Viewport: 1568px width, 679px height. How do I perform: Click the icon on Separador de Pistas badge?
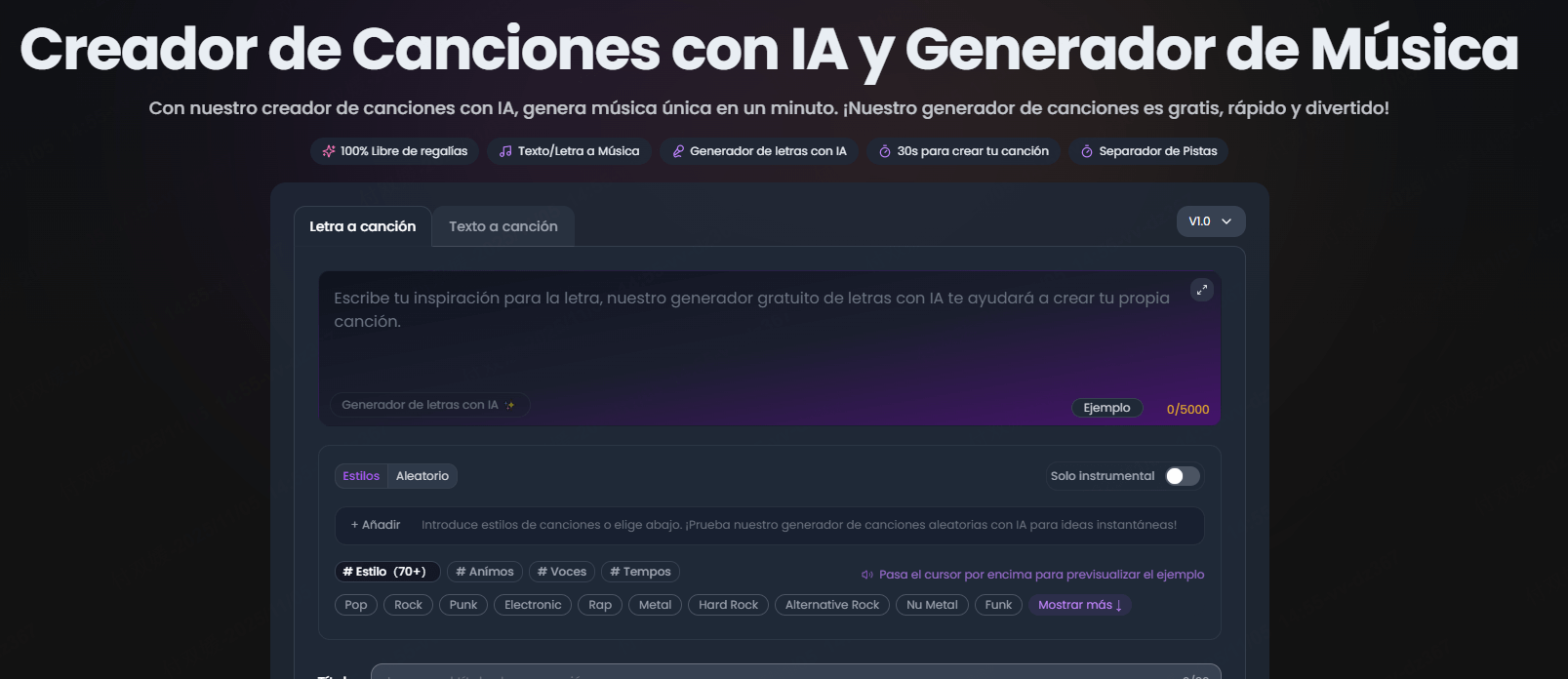[x=1087, y=151]
